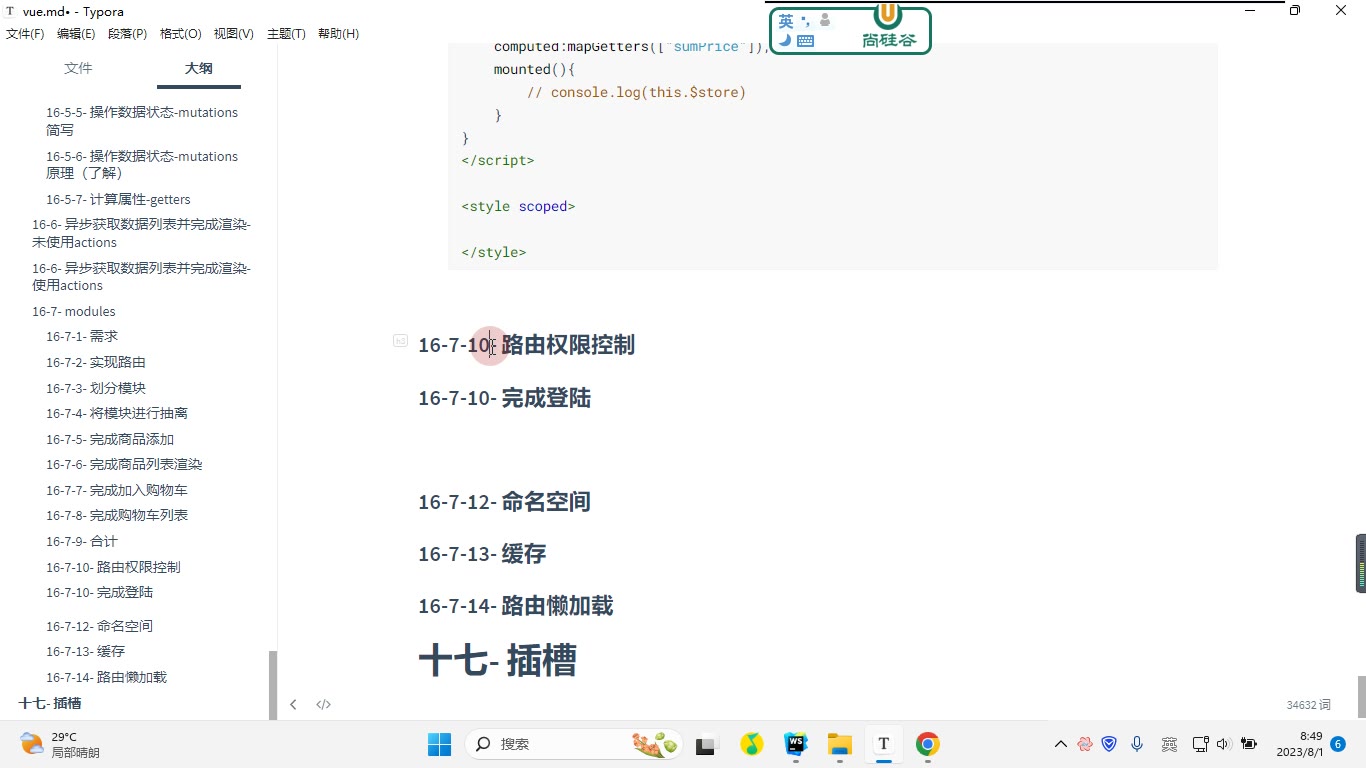Screen dimensions: 1366x768
Task: Open File Explorer from the taskbar
Action: coord(839,744)
